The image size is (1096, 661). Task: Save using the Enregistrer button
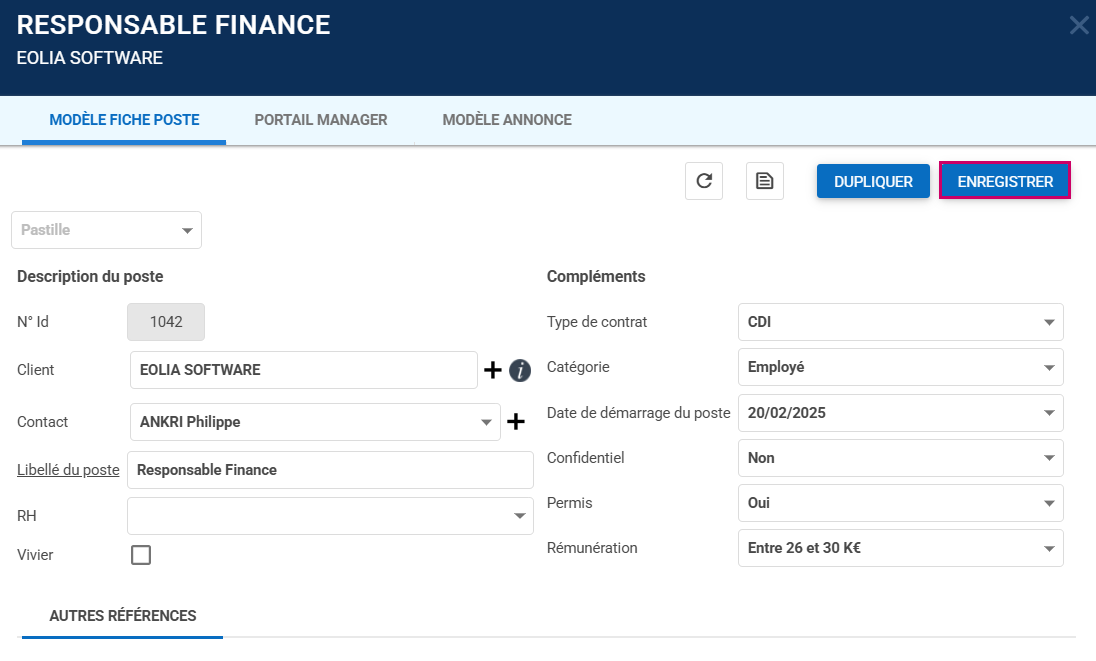tap(1005, 181)
